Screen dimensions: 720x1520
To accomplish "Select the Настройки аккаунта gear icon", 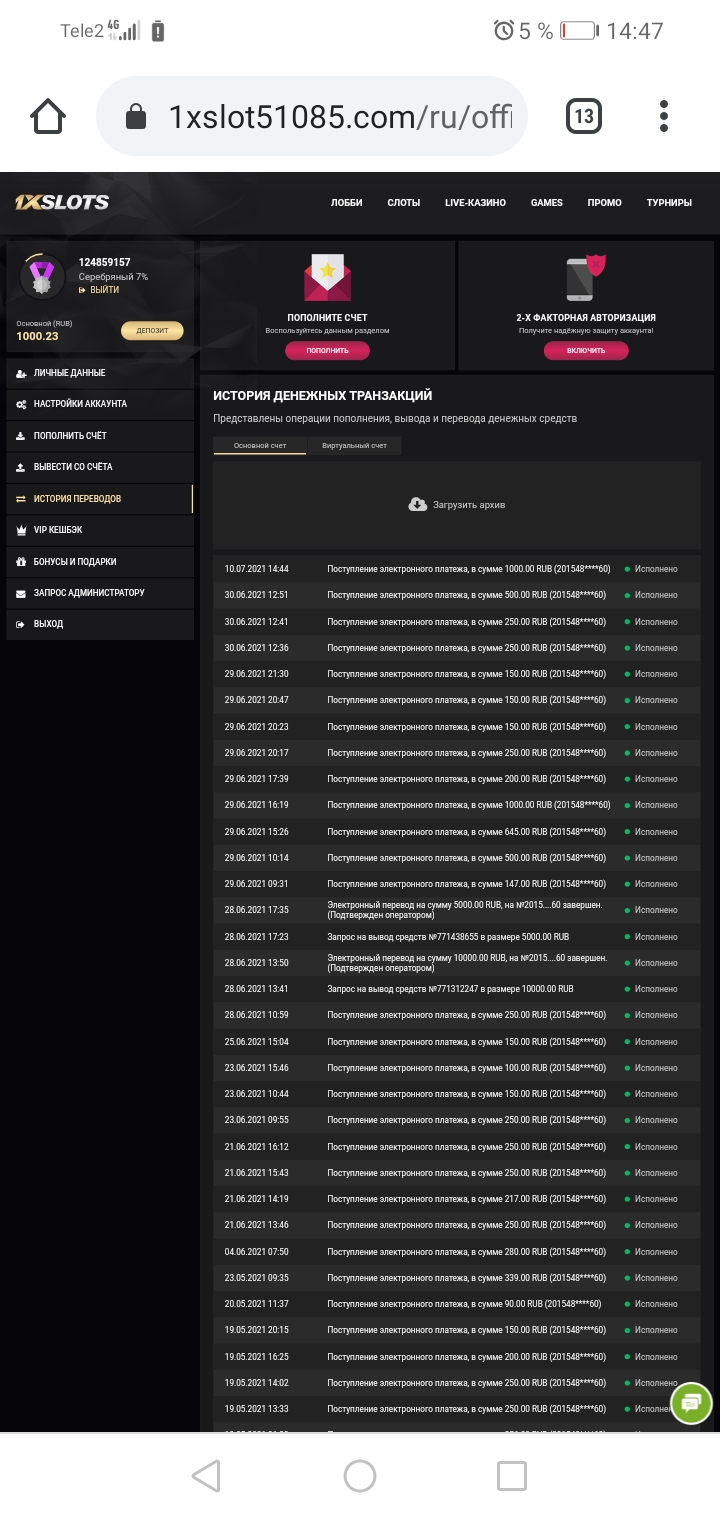I will pos(22,404).
